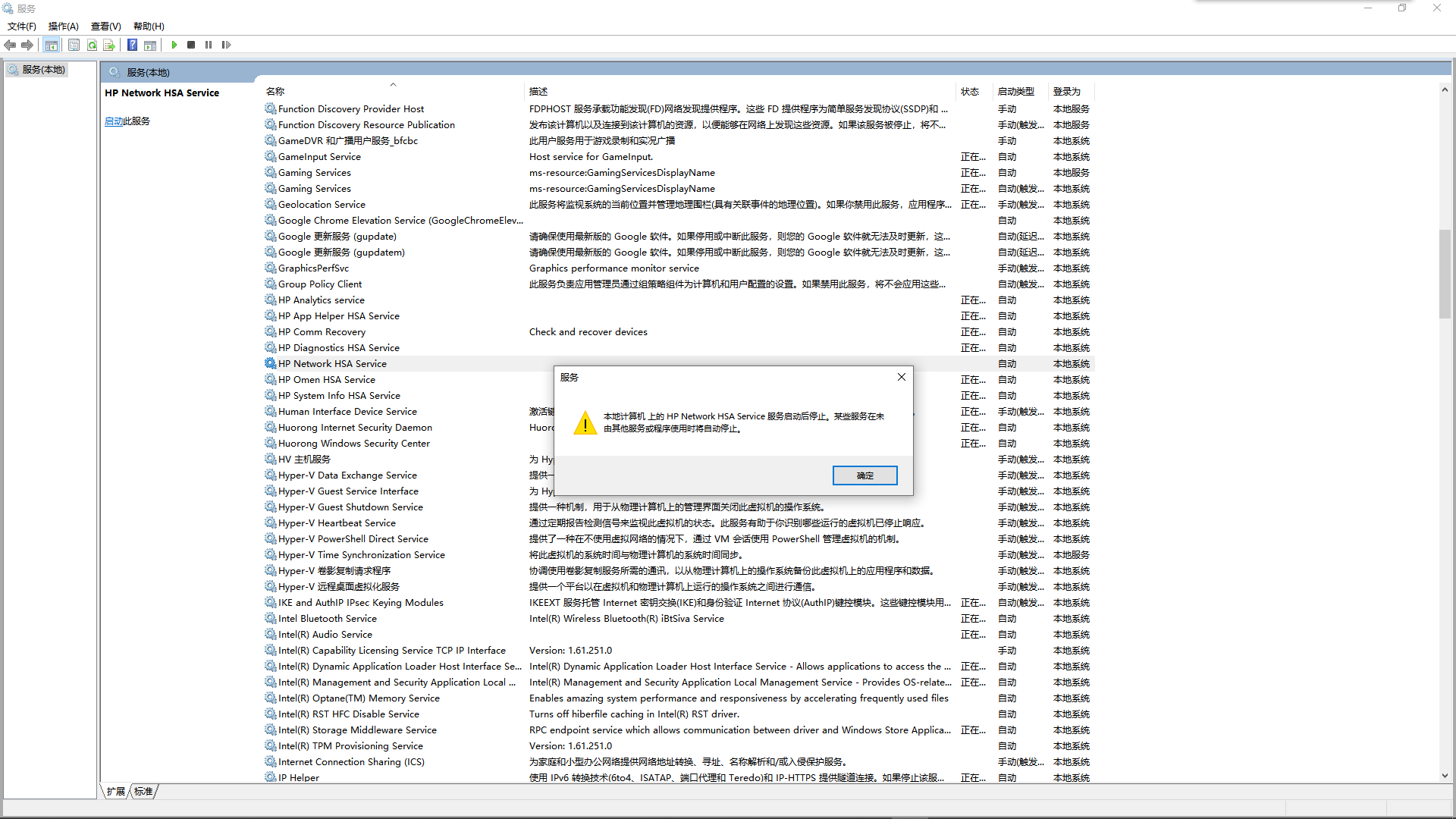Open the blue Help question-mark icon

click(132, 45)
